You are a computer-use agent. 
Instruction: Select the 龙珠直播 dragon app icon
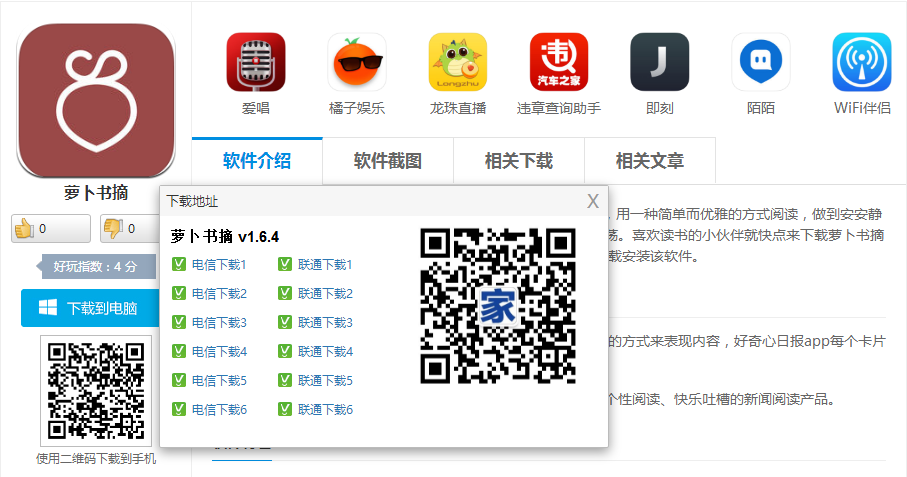click(458, 62)
